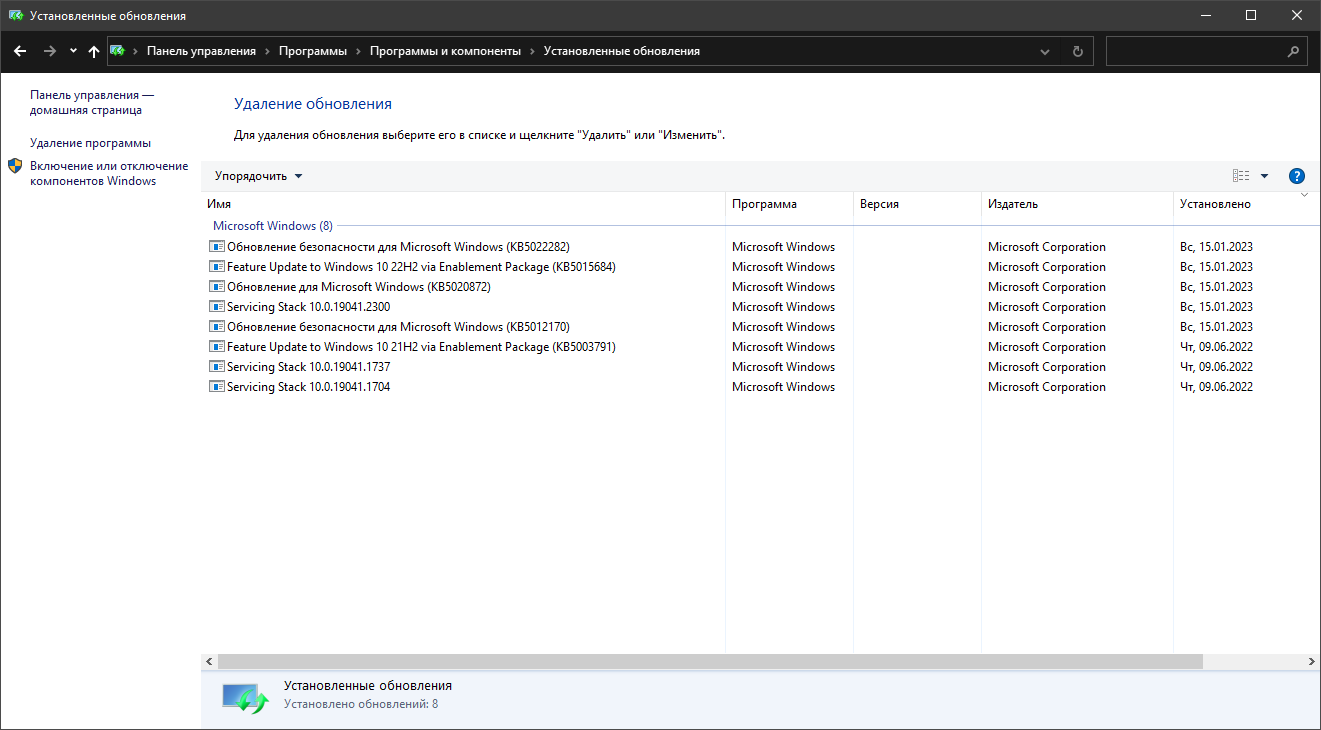Open the recent locations dropdown arrow

[x=73, y=51]
